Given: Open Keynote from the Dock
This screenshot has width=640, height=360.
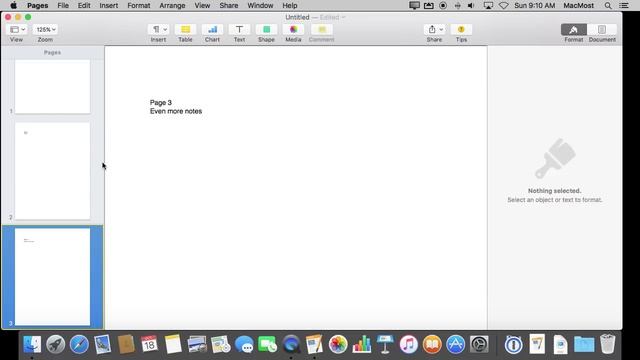Looking at the screenshot, I should point(385,344).
